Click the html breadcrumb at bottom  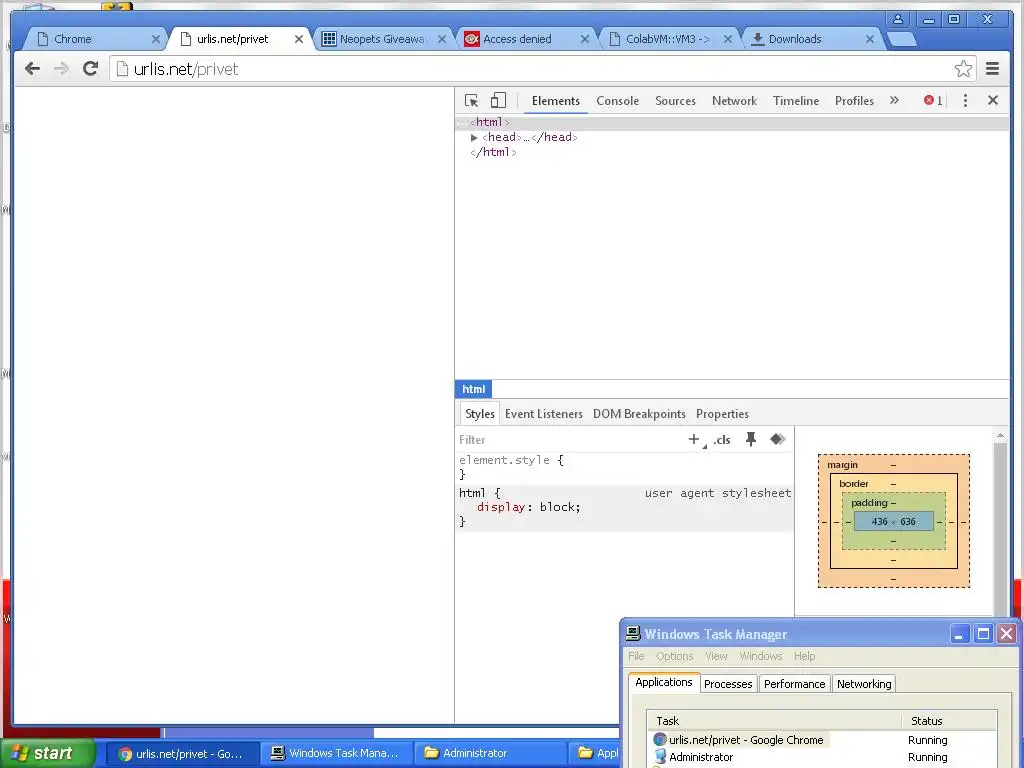click(473, 389)
